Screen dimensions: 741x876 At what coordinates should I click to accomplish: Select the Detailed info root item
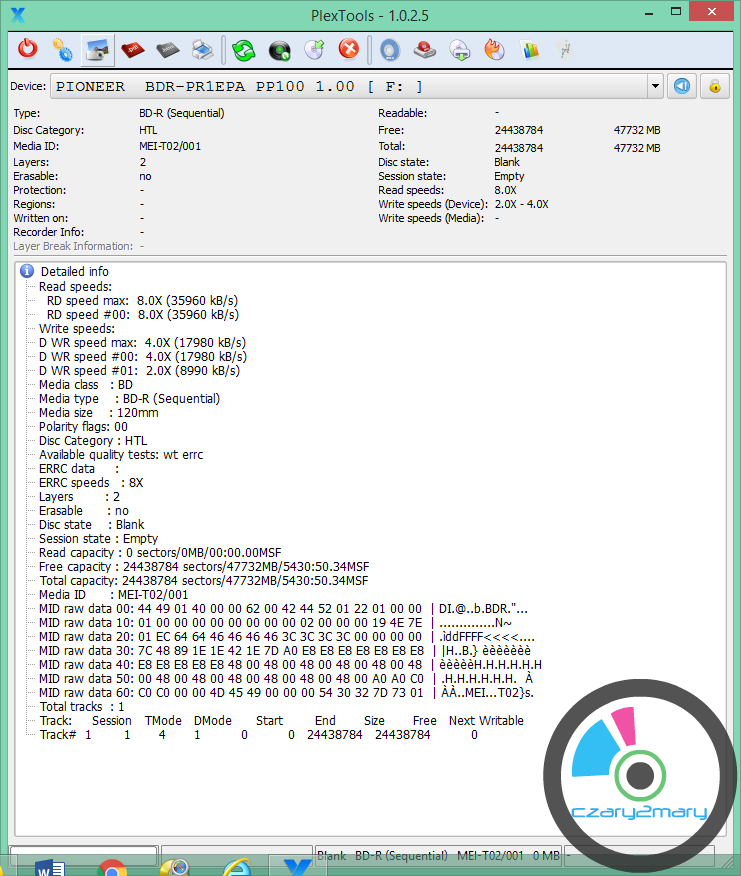[x=74, y=271]
